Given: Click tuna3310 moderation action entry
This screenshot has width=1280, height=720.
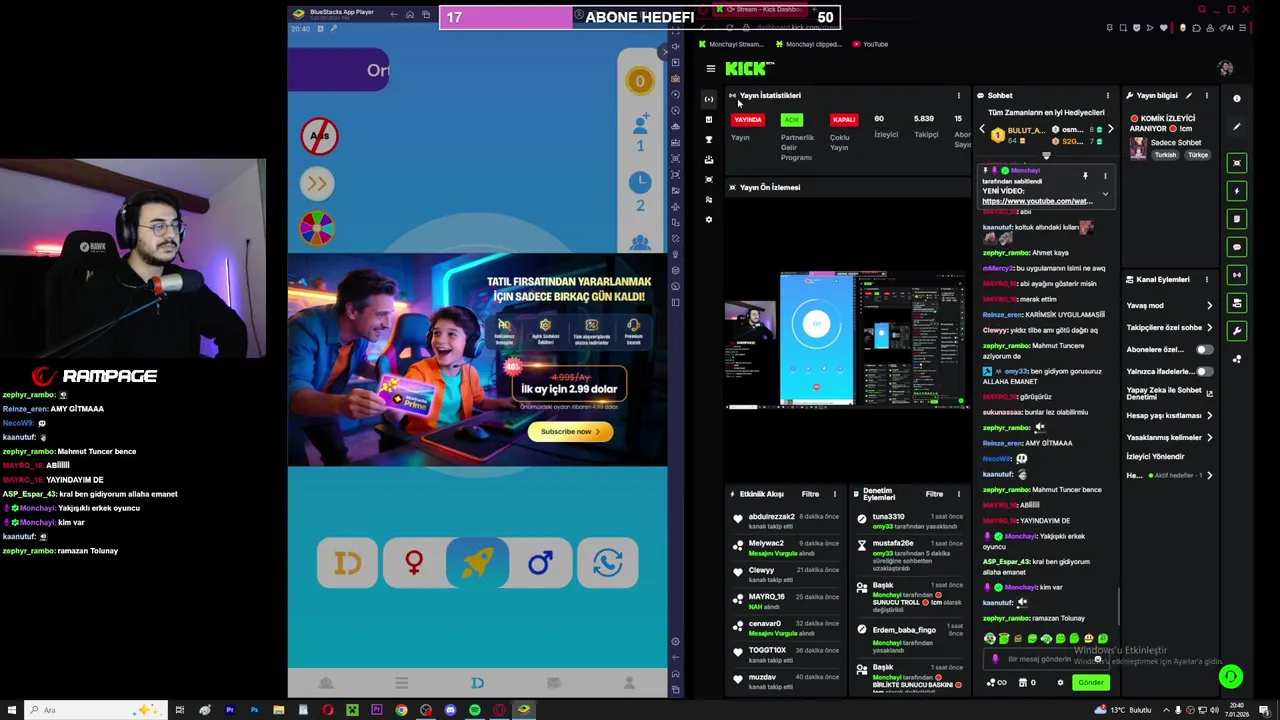Looking at the screenshot, I should (909, 521).
